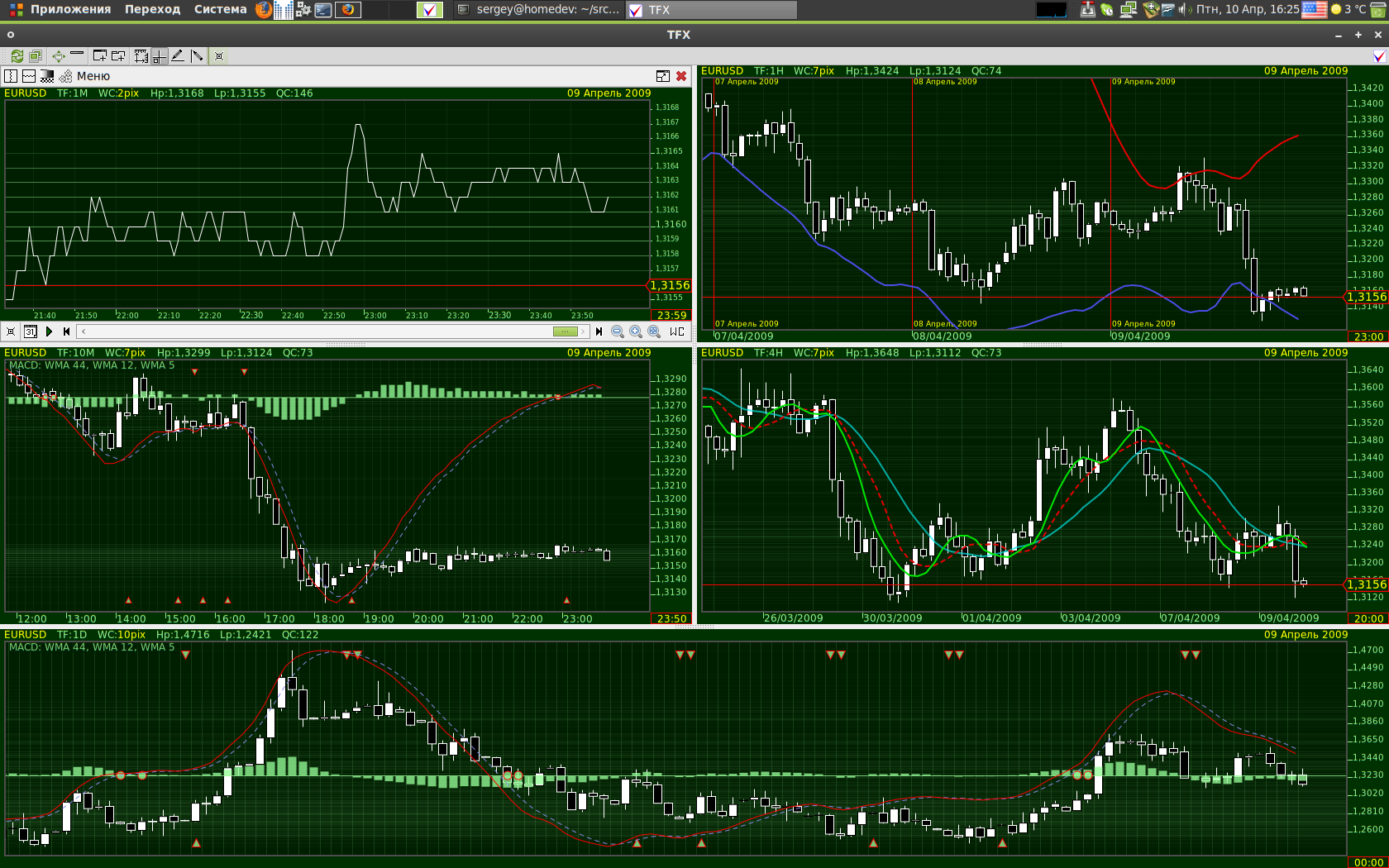Click the 1,3156 price label on 1M chart
Screen dimensions: 1389x868
pos(669,285)
